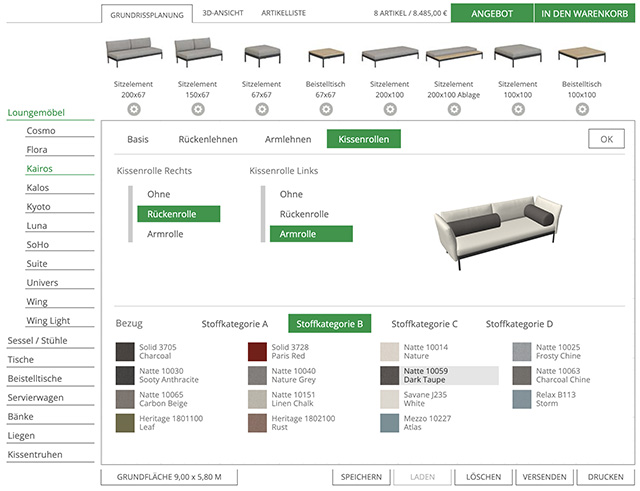Image resolution: width=640 pixels, height=491 pixels.
Task: Select Kyoto in the Loungemöbel list
Action: [40, 206]
